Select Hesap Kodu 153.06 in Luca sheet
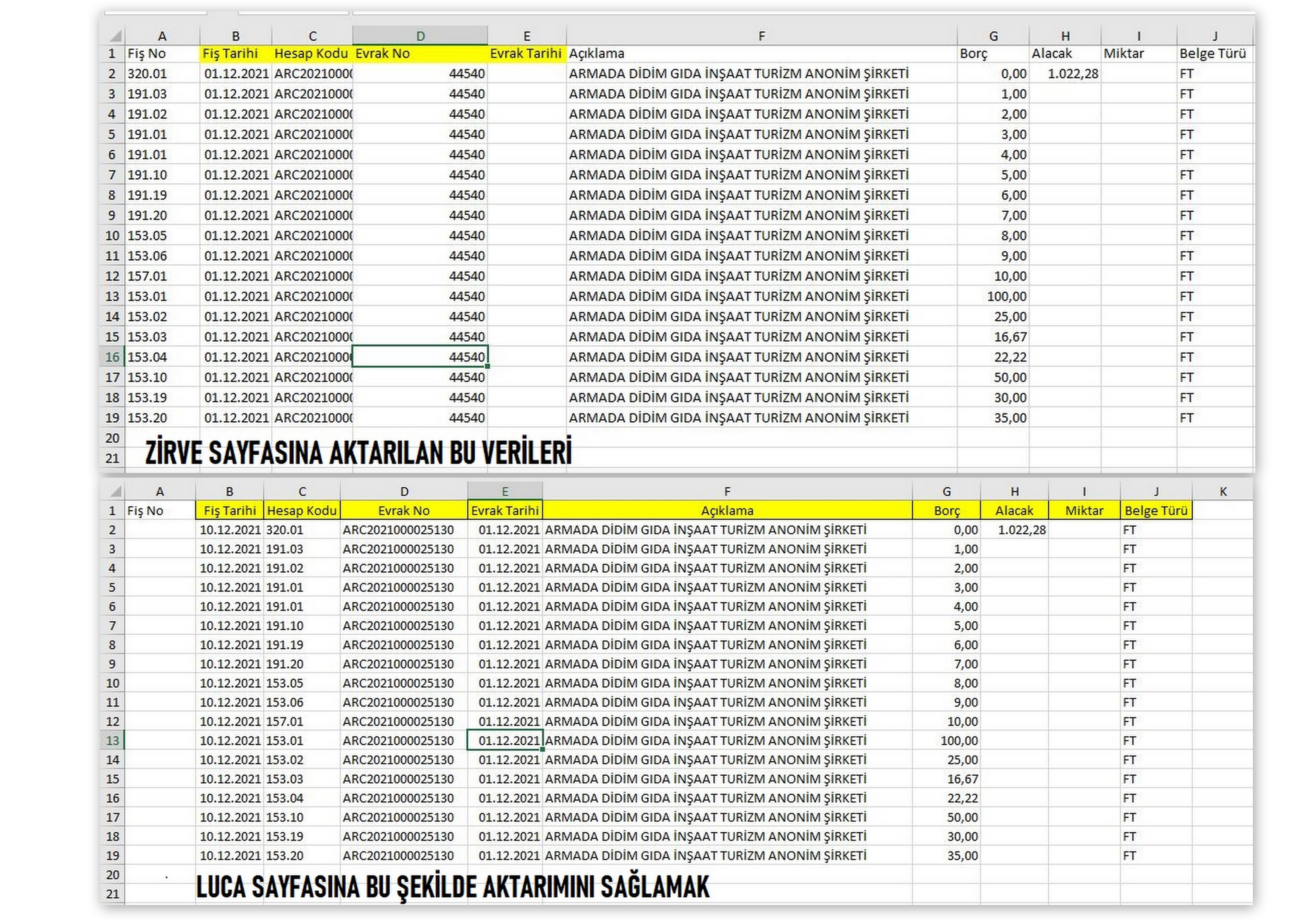This screenshot has height=924, width=1307. click(302, 702)
